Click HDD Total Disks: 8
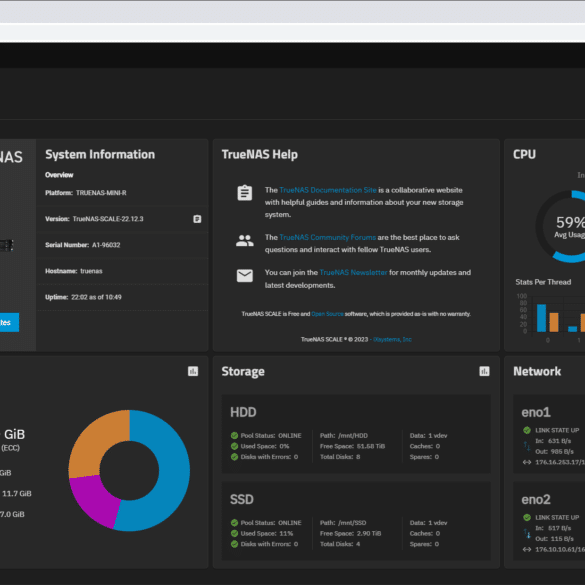 click(x=340, y=457)
